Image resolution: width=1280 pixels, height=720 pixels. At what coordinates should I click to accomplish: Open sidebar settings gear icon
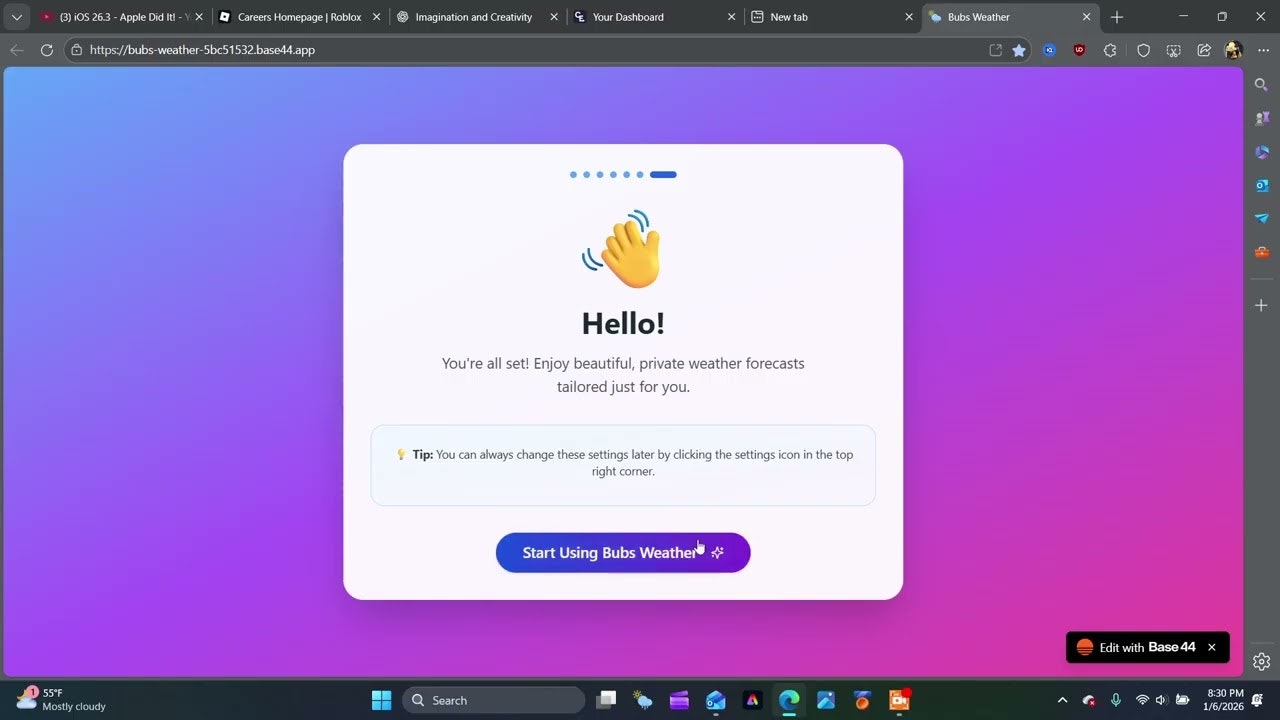[1262, 661]
